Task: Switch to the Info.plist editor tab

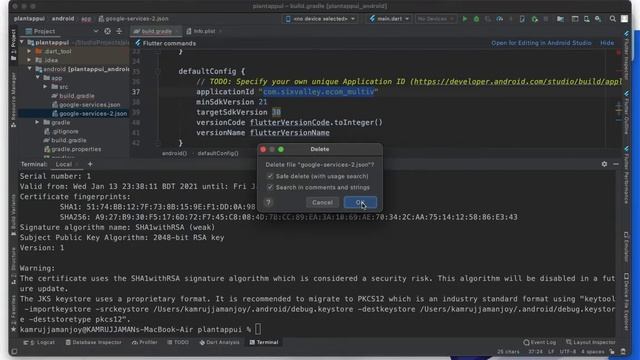Action: 204,31
